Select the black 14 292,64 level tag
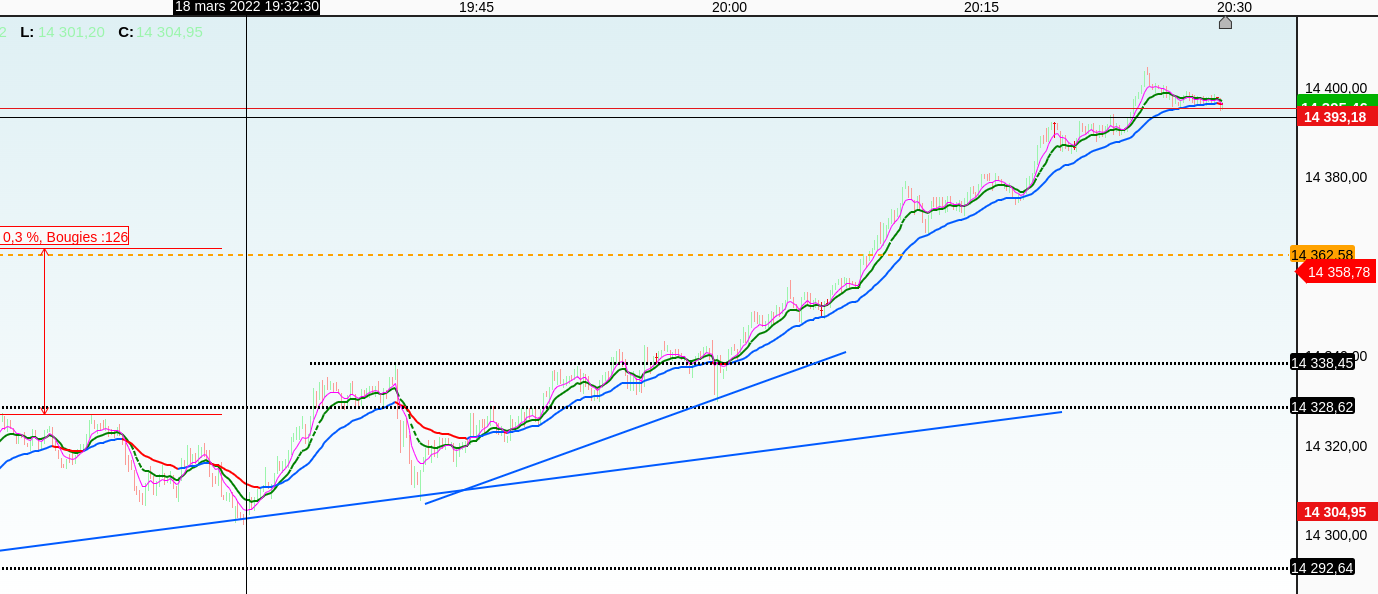The image size is (1378, 594). (1322, 567)
